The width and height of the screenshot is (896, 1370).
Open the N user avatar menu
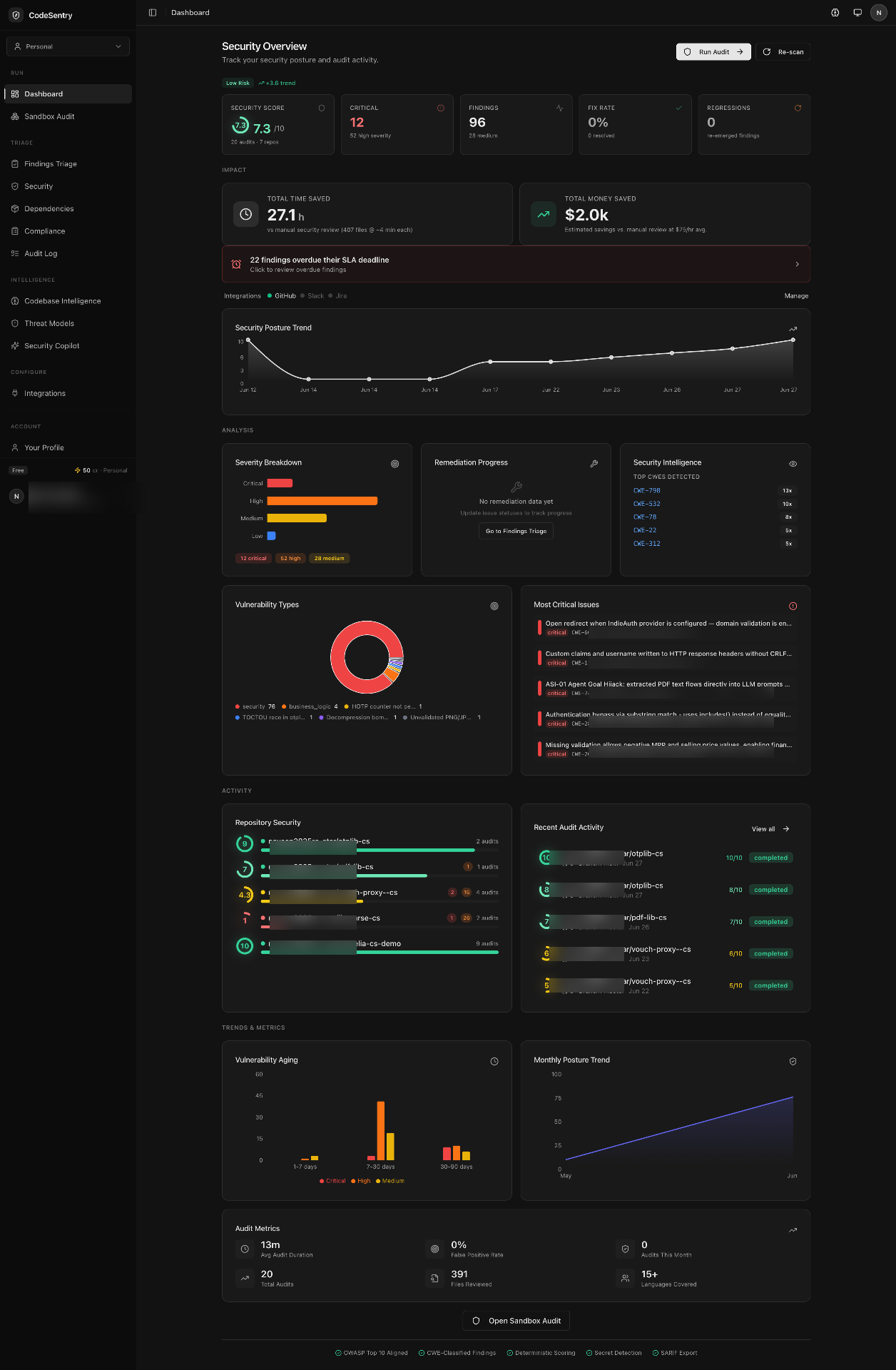coord(879,13)
